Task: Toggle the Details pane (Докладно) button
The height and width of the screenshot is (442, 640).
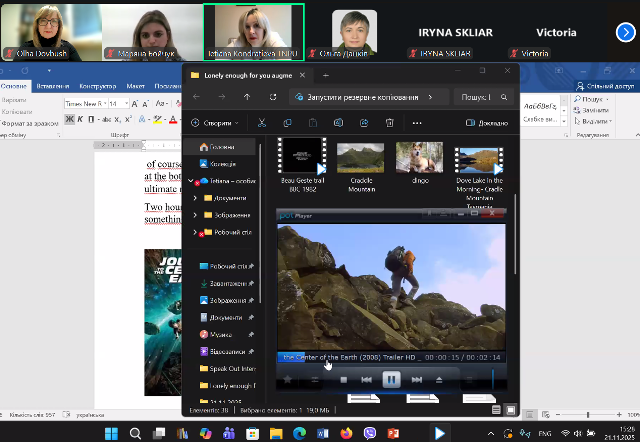Action: click(487, 123)
